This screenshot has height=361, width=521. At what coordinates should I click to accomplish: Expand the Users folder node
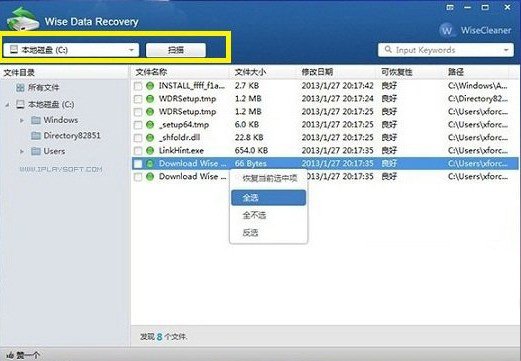click(x=22, y=152)
